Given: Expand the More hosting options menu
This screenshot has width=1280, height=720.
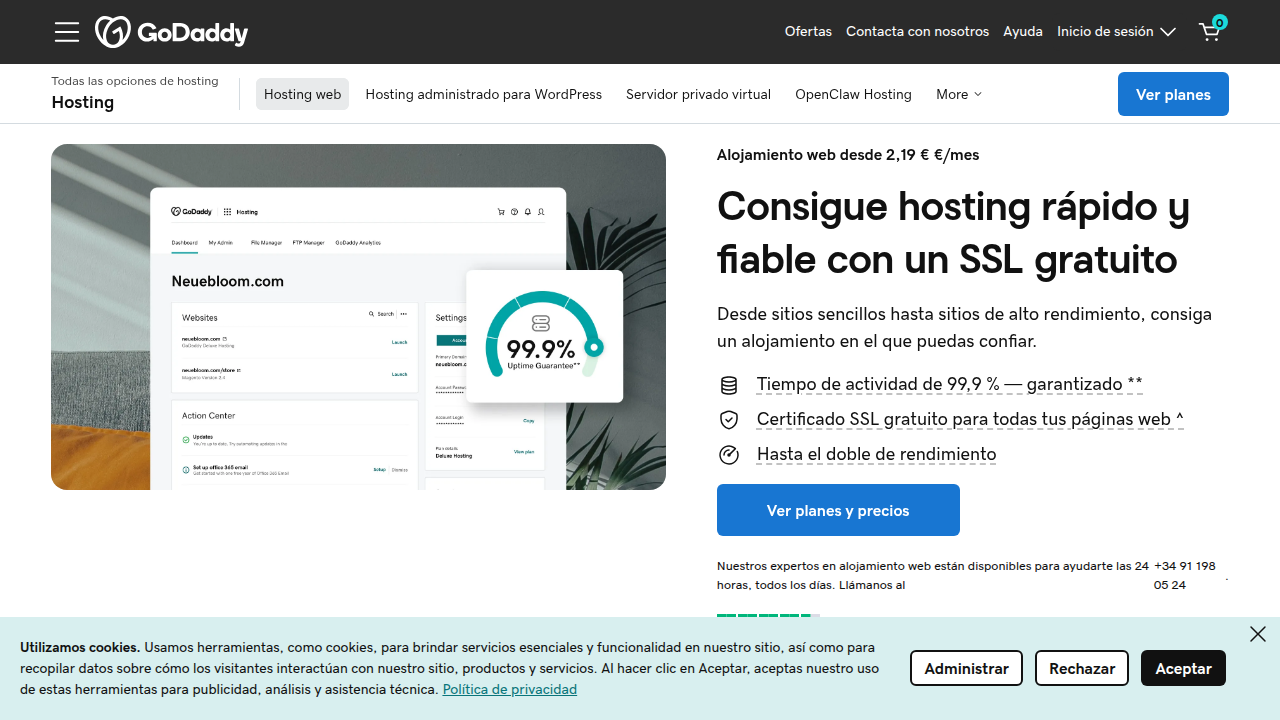Looking at the screenshot, I should coord(959,94).
